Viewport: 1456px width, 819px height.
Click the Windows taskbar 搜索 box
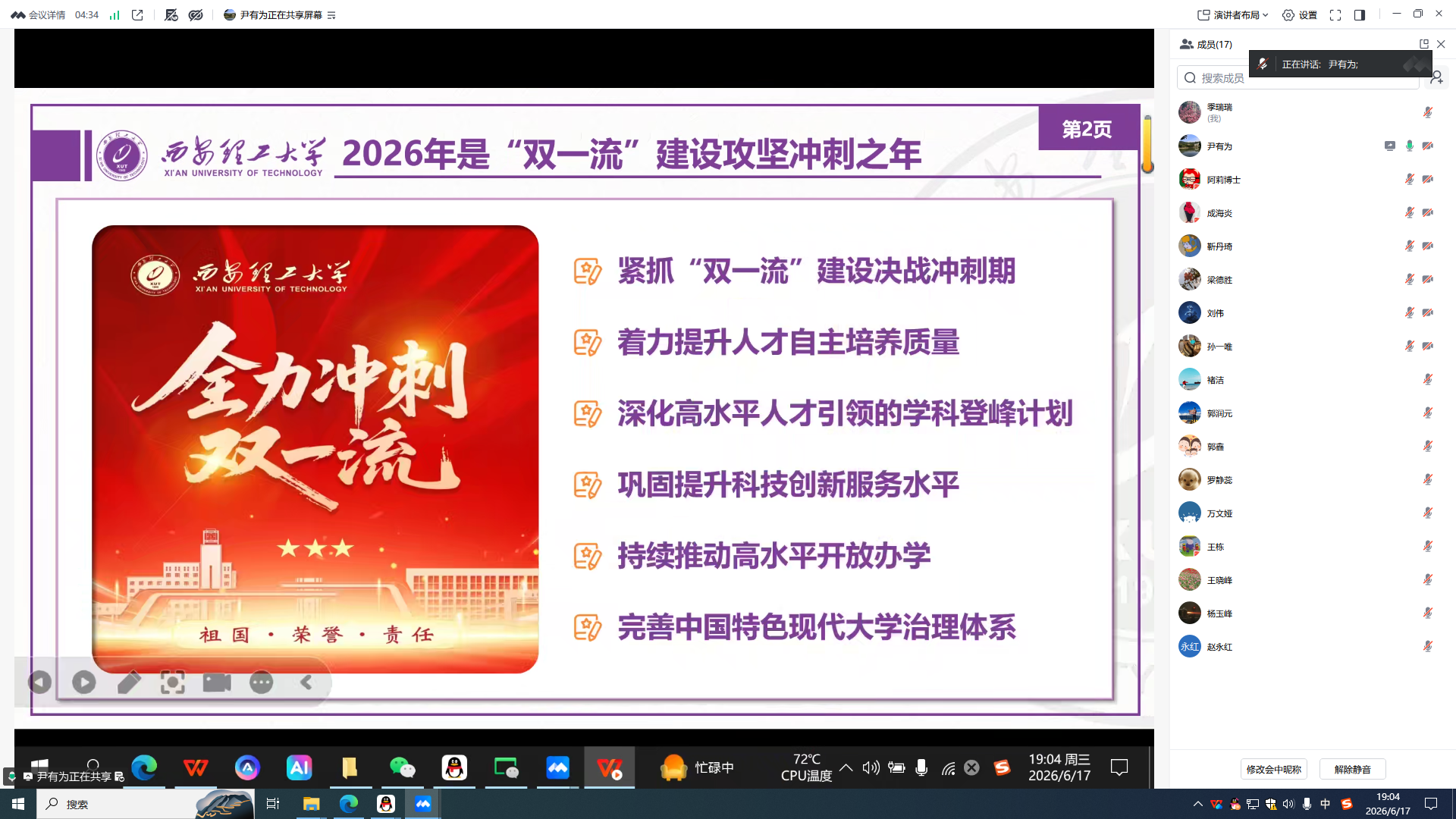click(x=145, y=804)
